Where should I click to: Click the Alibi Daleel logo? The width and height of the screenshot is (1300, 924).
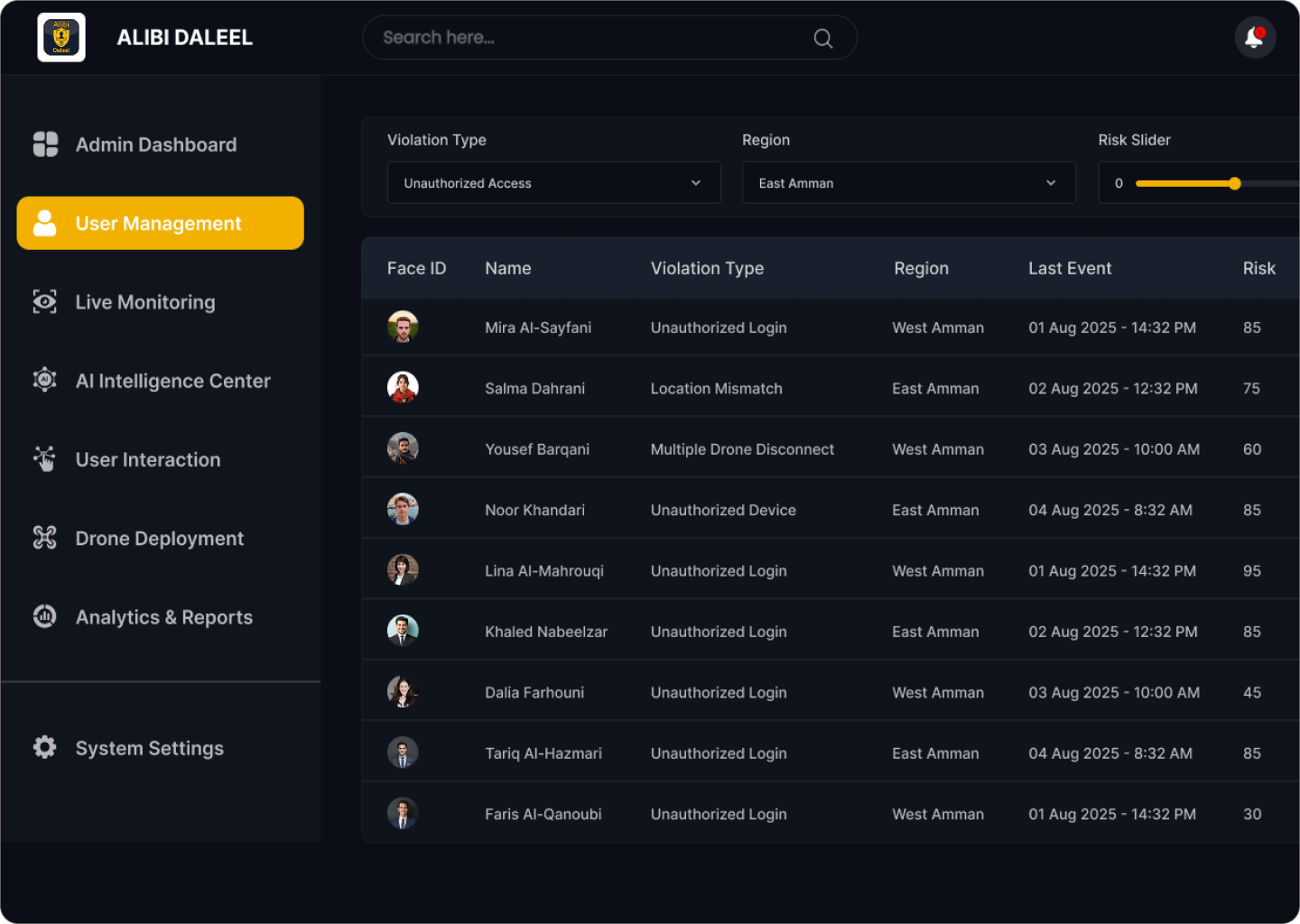(61, 38)
